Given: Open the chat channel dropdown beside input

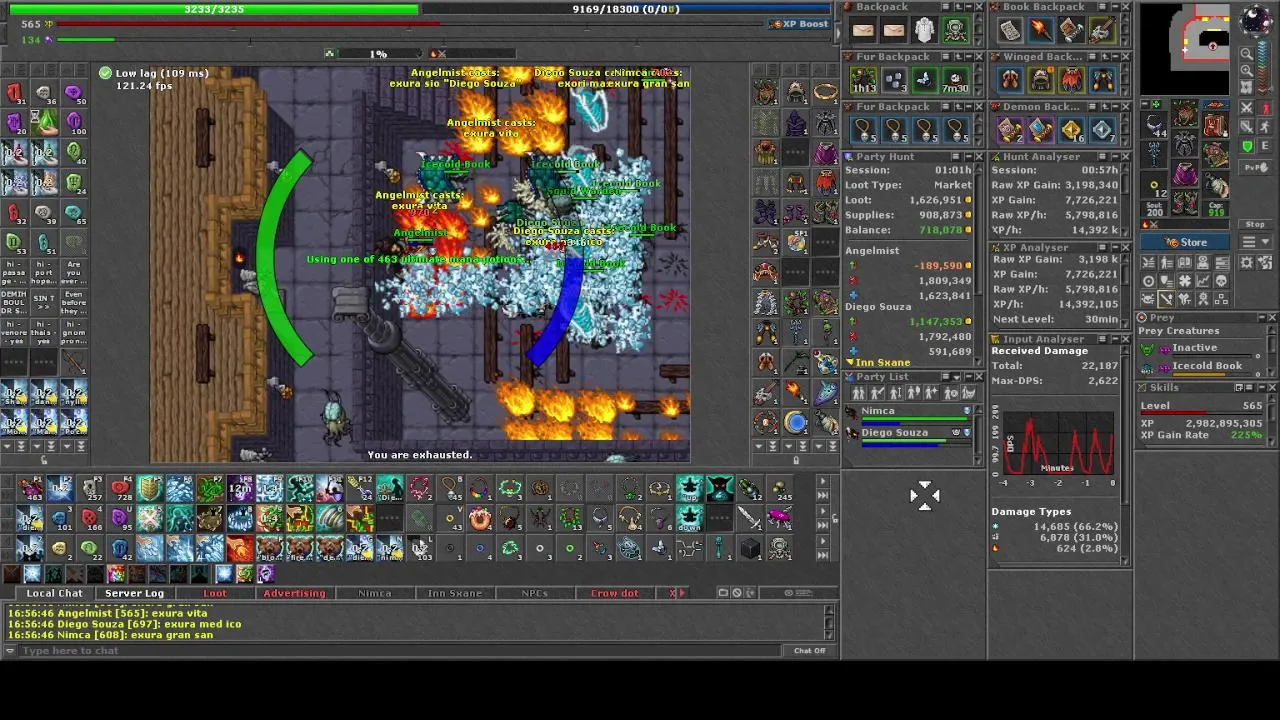Looking at the screenshot, I should (x=10, y=651).
